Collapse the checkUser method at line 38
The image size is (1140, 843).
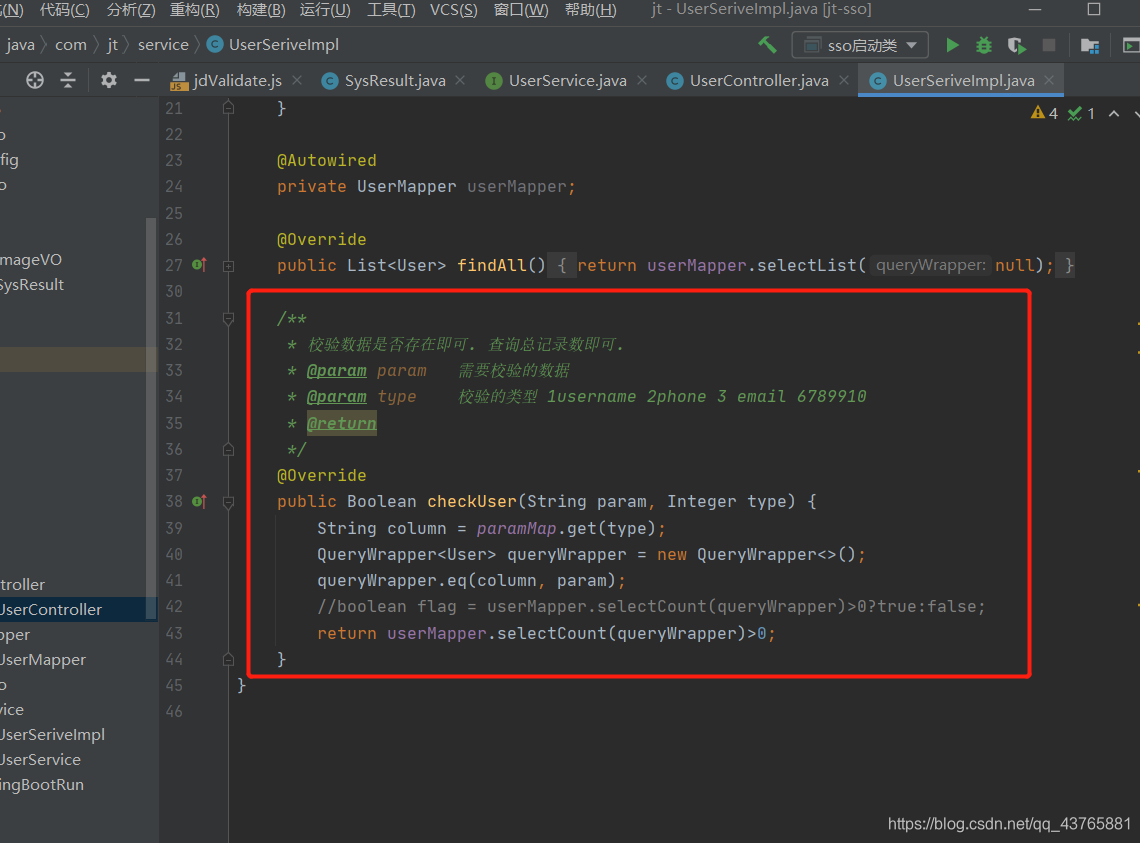coord(228,502)
